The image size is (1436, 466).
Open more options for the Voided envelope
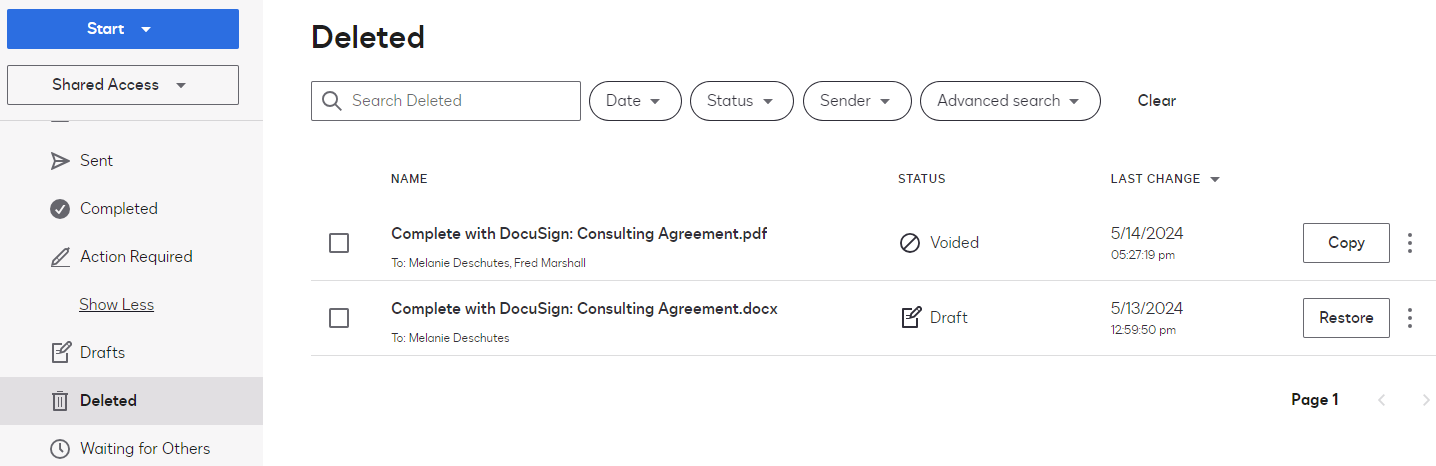tap(1410, 243)
